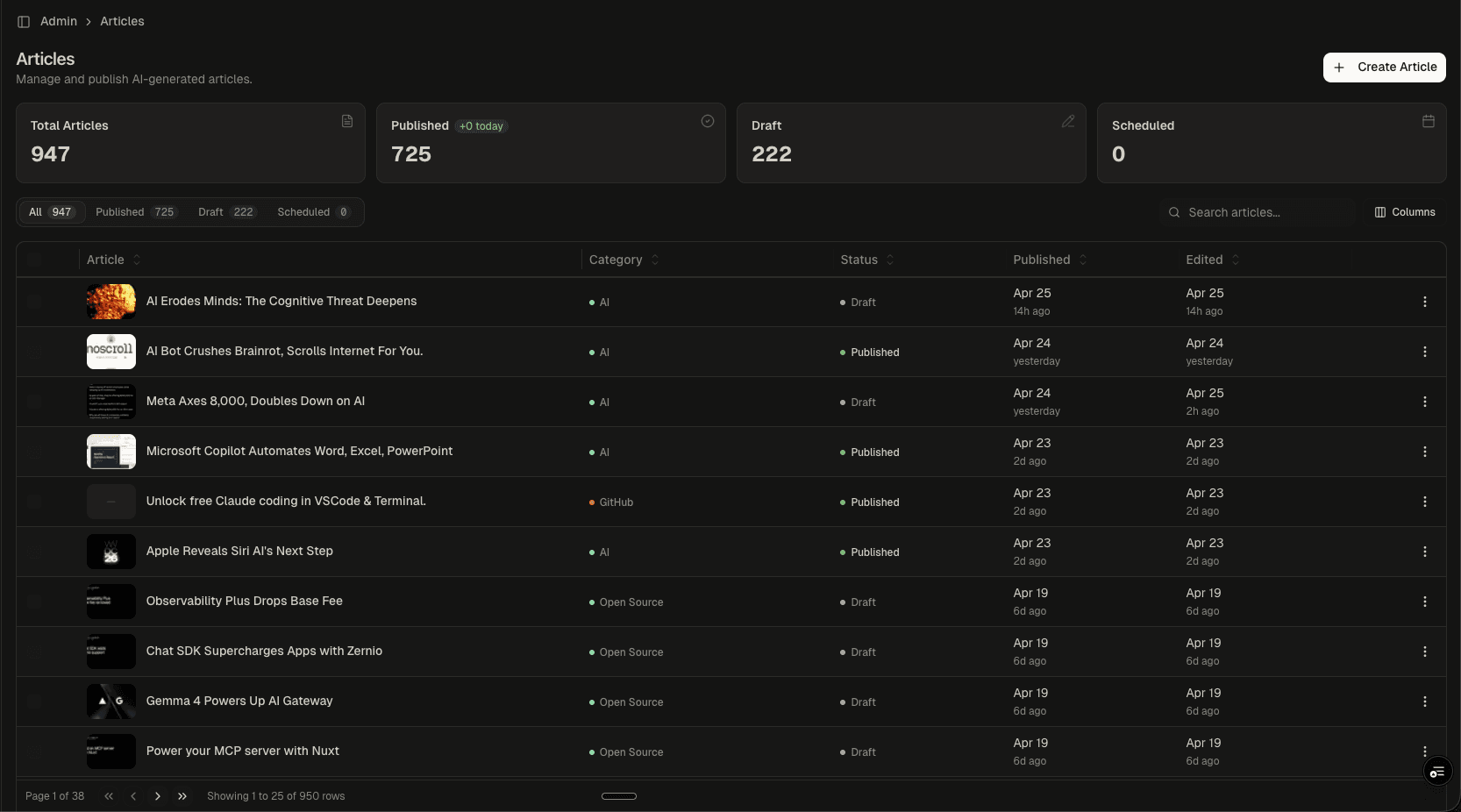Open row actions for Meta Axes 8,000 article
The height and width of the screenshot is (812, 1461).
point(1424,402)
